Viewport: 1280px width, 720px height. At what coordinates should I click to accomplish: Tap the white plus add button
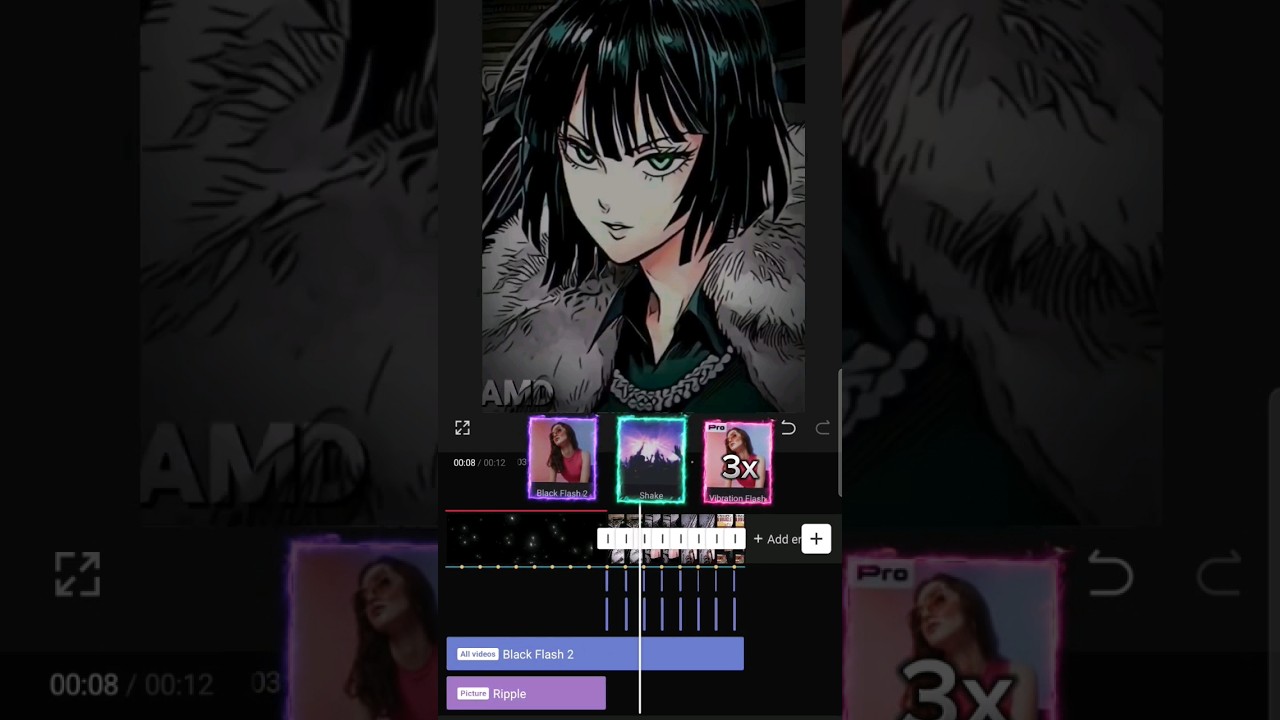(x=816, y=539)
